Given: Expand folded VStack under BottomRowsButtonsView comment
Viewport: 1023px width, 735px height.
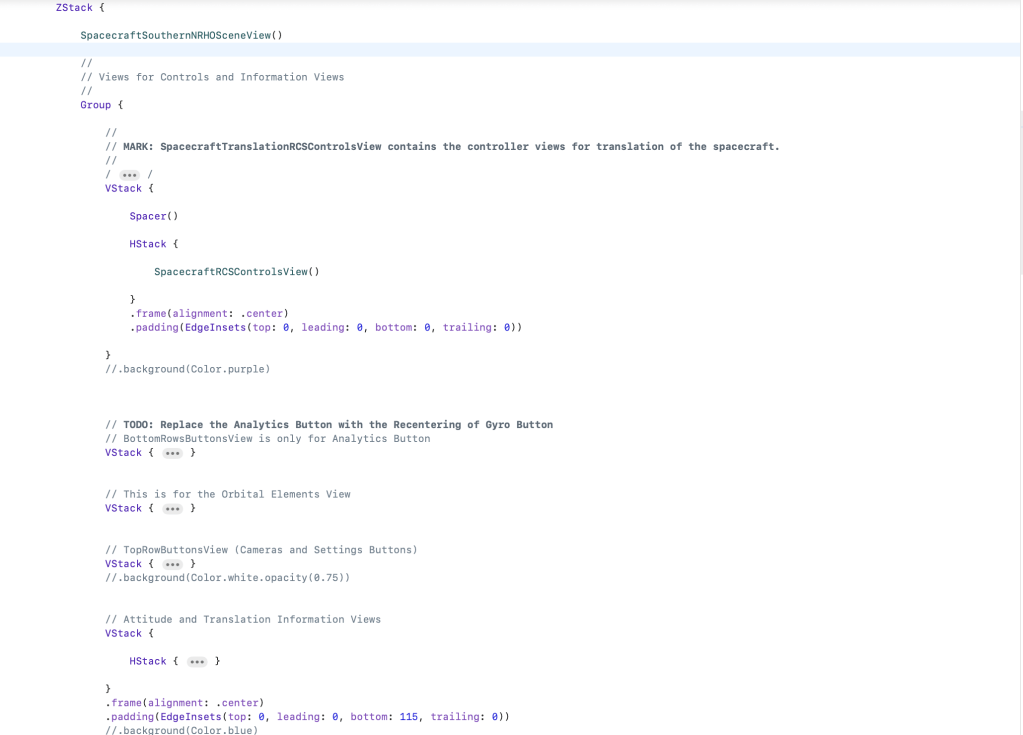Looking at the screenshot, I should [173, 453].
